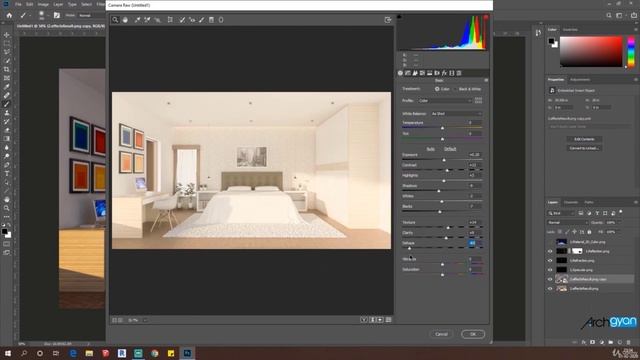Toggle full screen mode icon in Camera Raw
This screenshot has height=360, width=640.
pyautogui.click(x=388, y=20)
